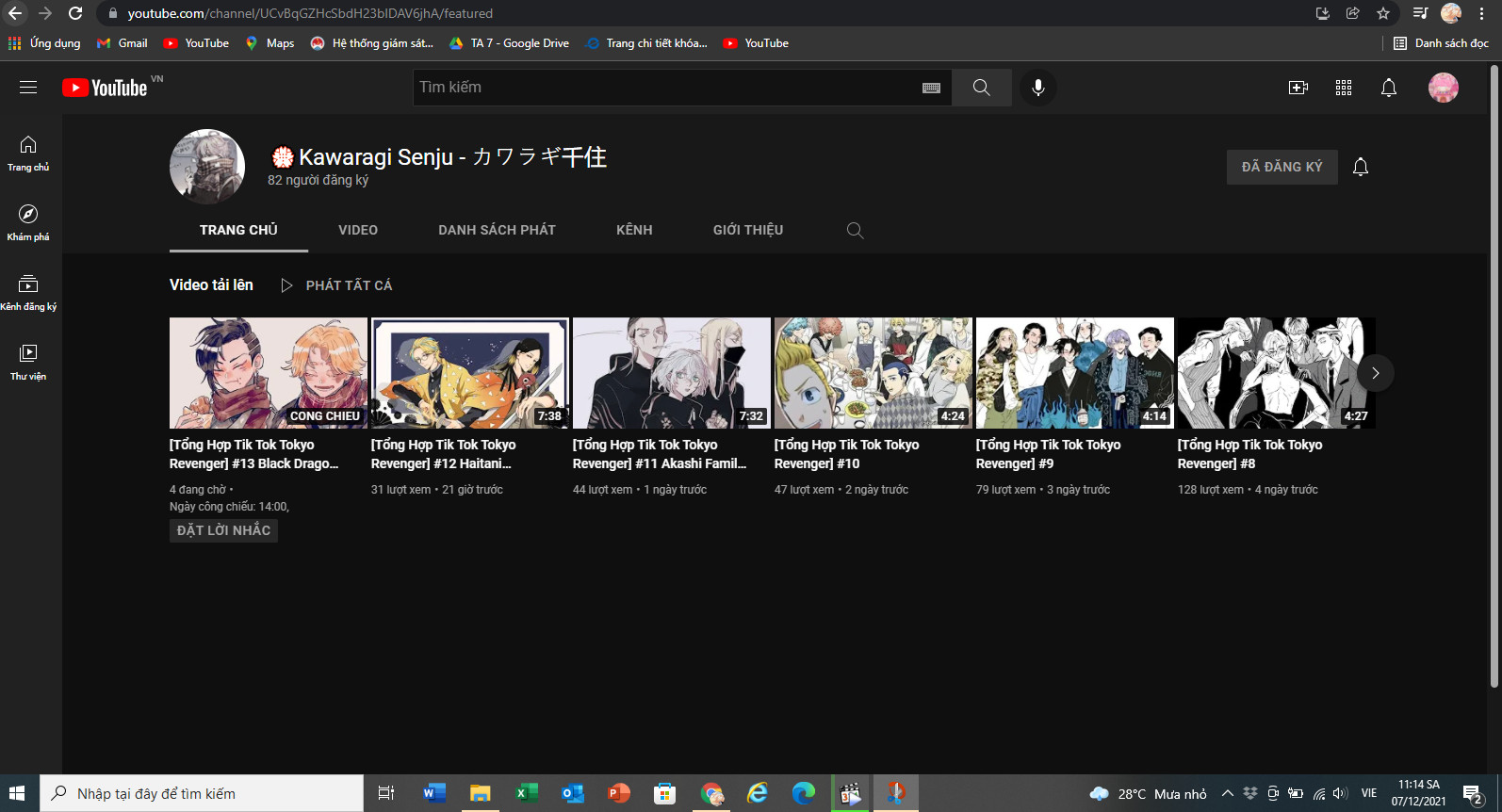Expand hidden system tray icons chevron
Image resolution: width=1502 pixels, height=812 pixels.
[1227, 793]
